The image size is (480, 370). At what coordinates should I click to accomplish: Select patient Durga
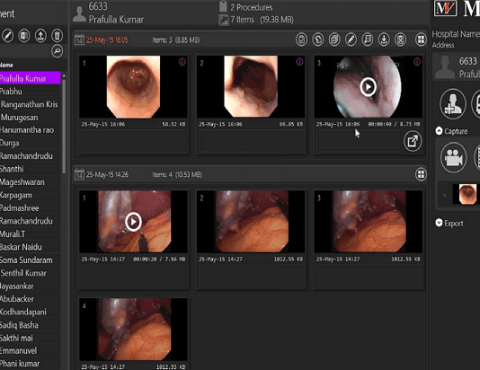click(x=30, y=143)
